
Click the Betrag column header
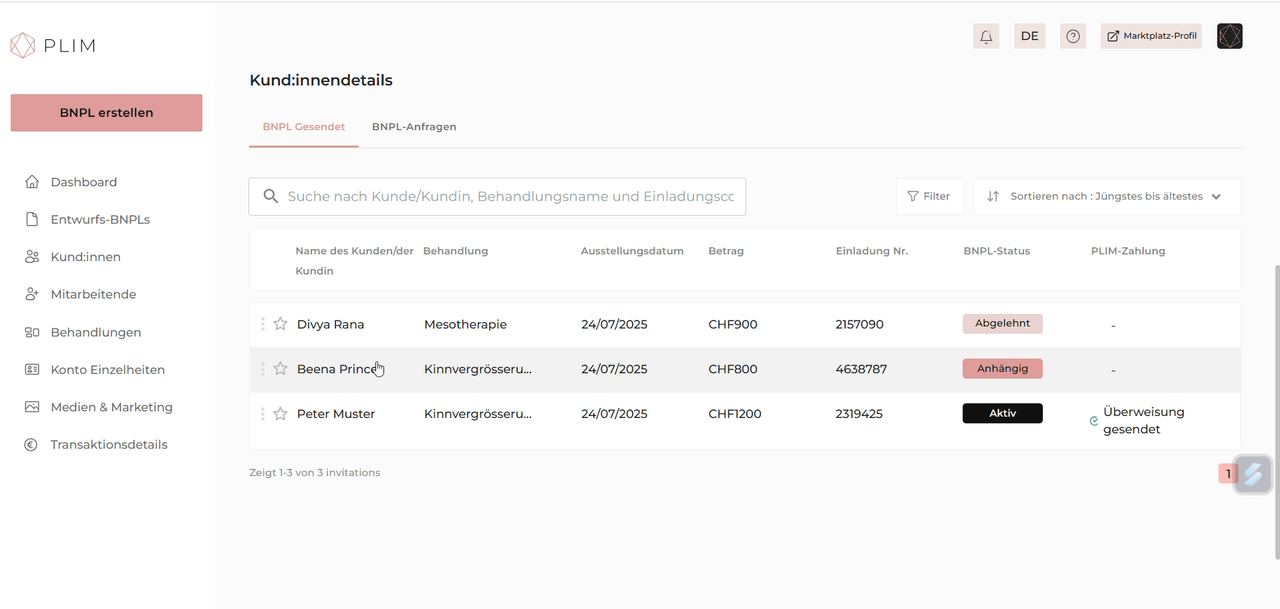tap(726, 251)
